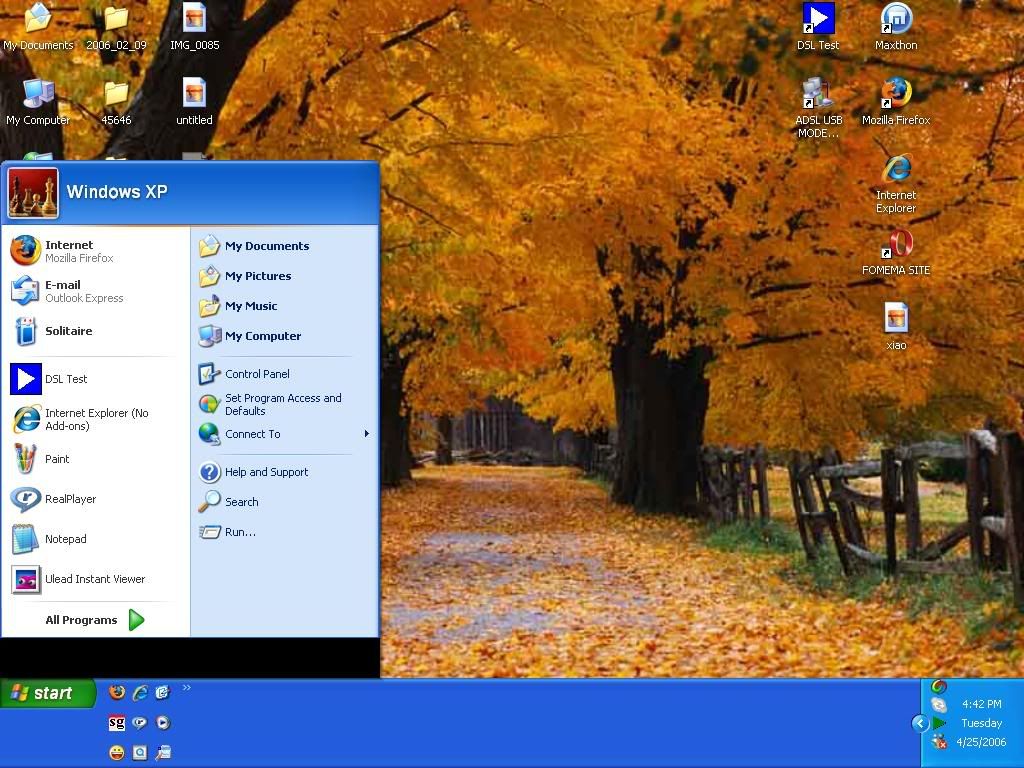Click the 'sg' icon in quick launch

pyautogui.click(x=117, y=722)
